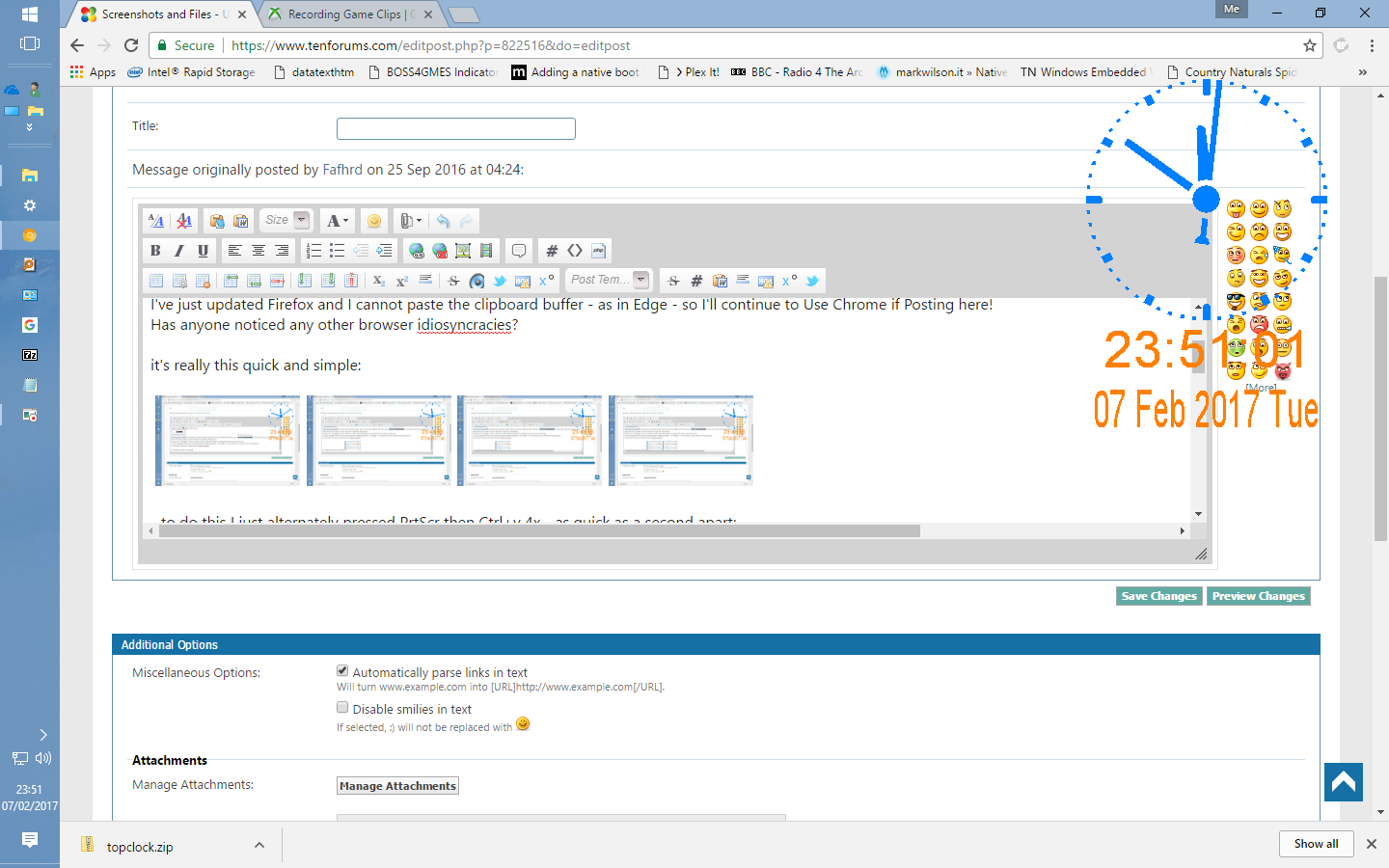Click the Redo arrow in the editor
Screen dimensions: 1389x868
click(x=466, y=221)
